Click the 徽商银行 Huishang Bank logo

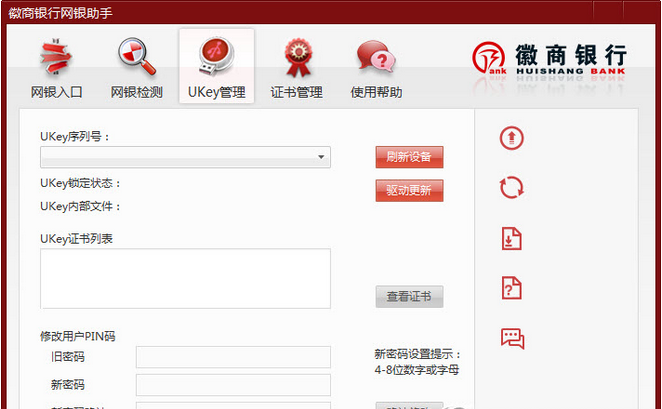pyautogui.click(x=549, y=62)
